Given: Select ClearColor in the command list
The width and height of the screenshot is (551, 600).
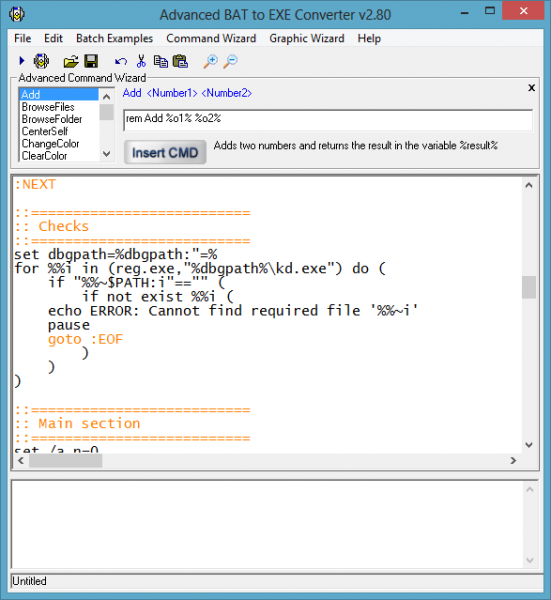Looking at the screenshot, I should (59, 156).
